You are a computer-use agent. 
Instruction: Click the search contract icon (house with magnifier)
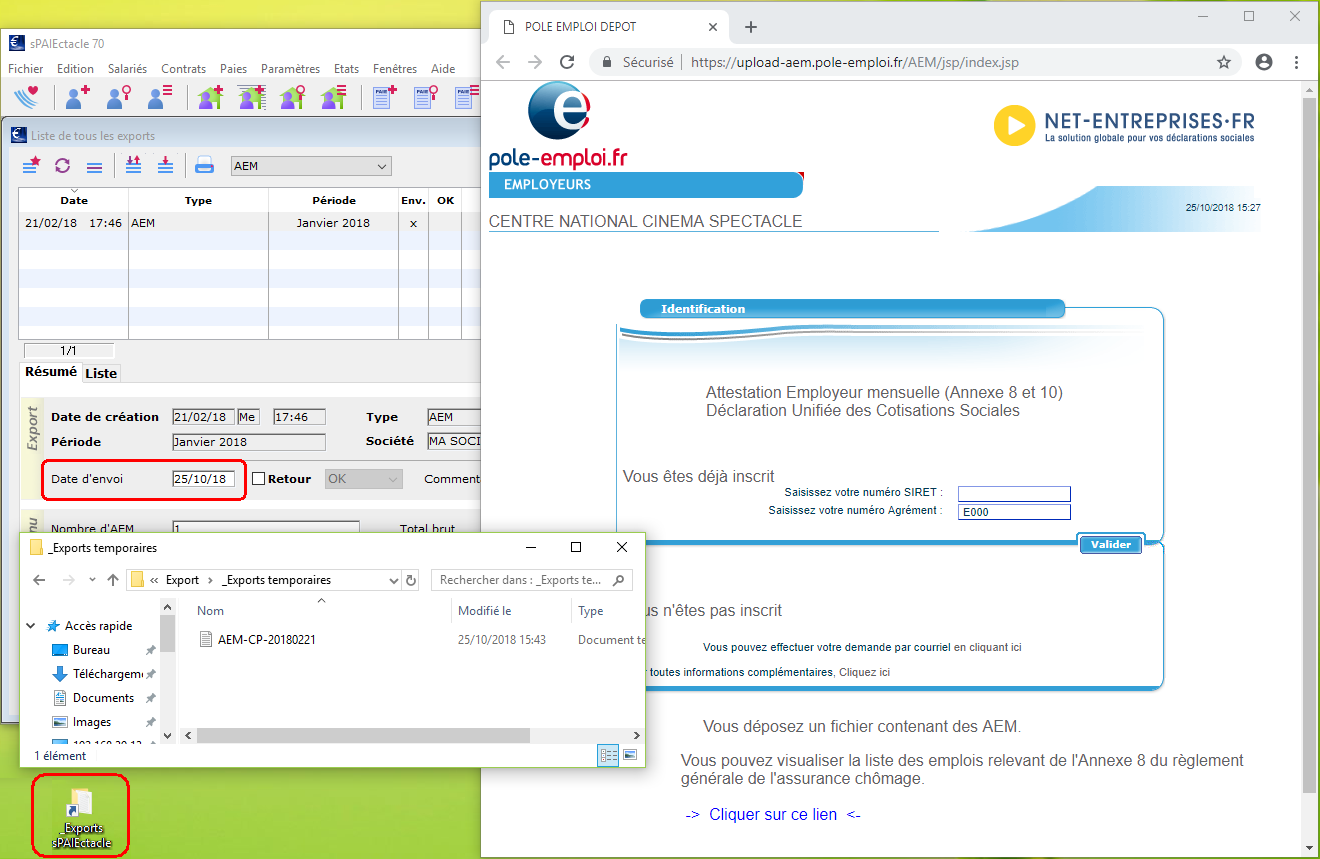(x=292, y=97)
